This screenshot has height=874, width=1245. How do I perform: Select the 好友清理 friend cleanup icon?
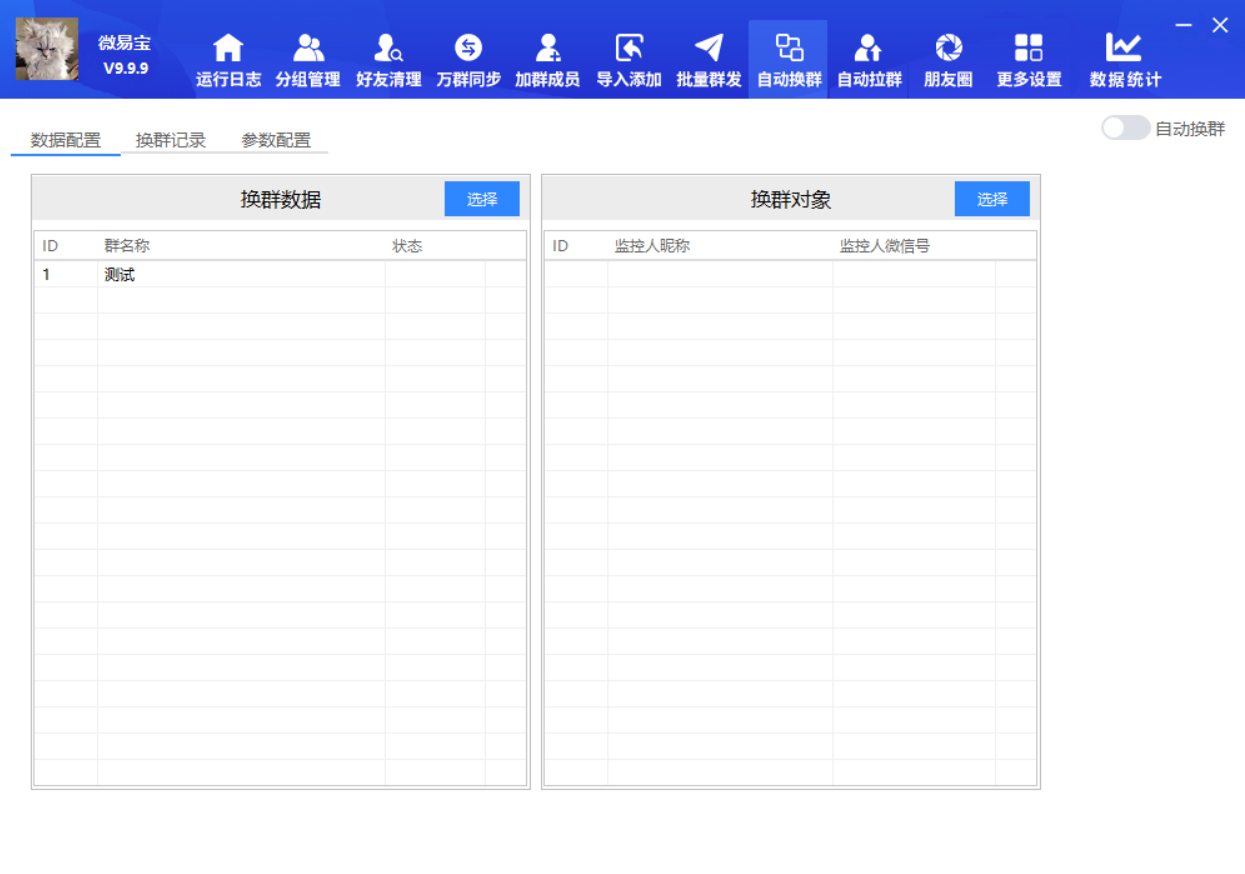388,49
